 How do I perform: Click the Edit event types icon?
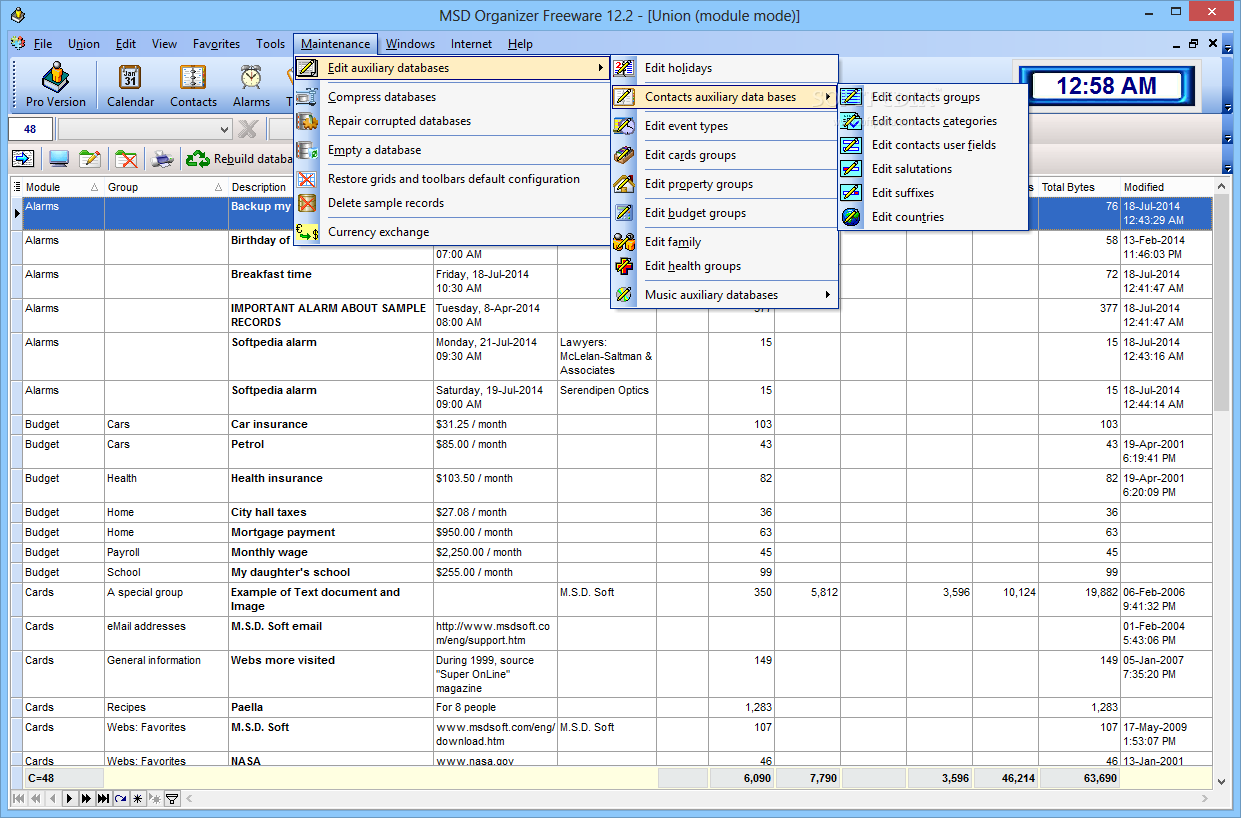(624, 126)
